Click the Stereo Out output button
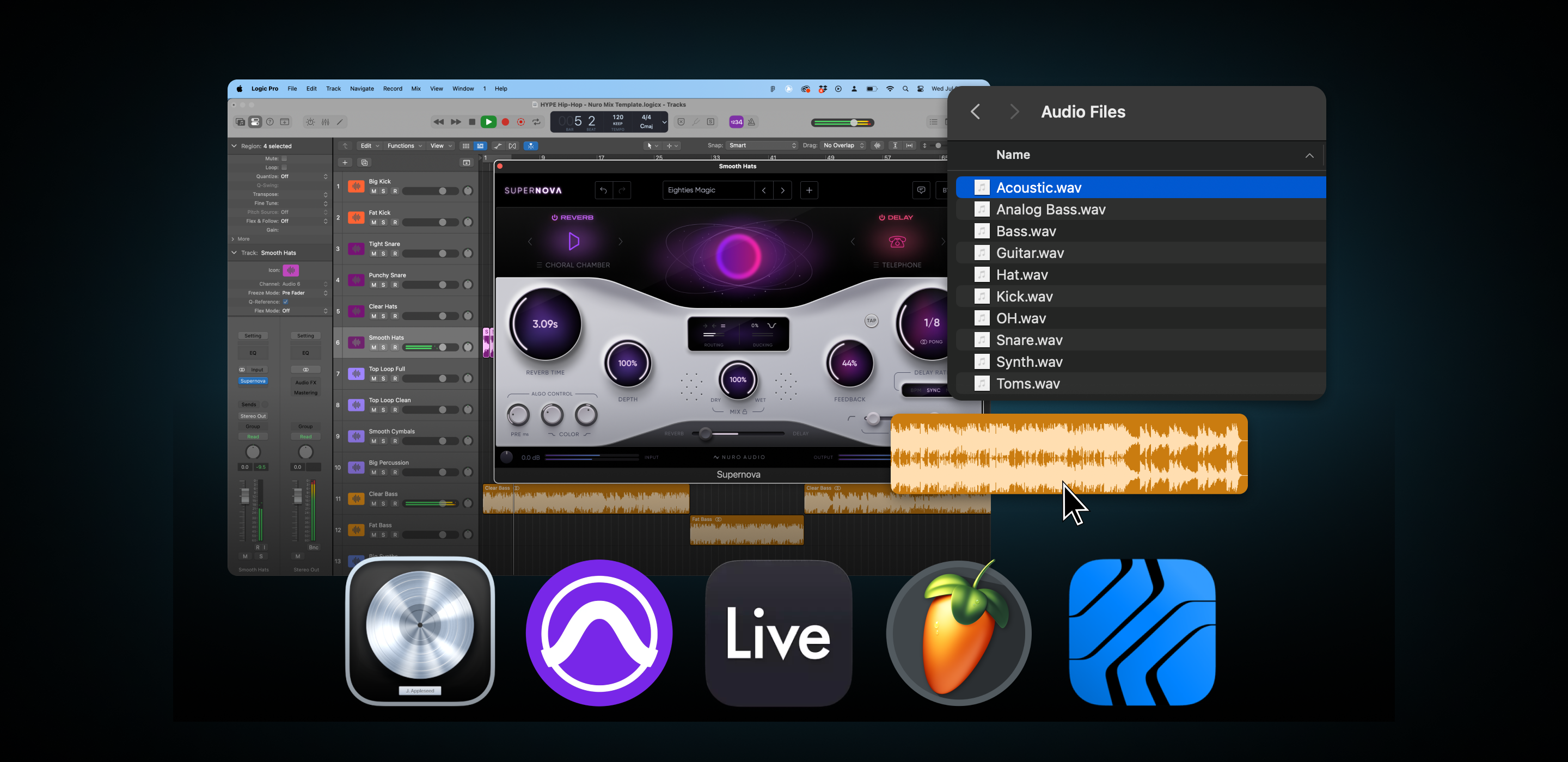Viewport: 1568px width, 762px height. [253, 416]
